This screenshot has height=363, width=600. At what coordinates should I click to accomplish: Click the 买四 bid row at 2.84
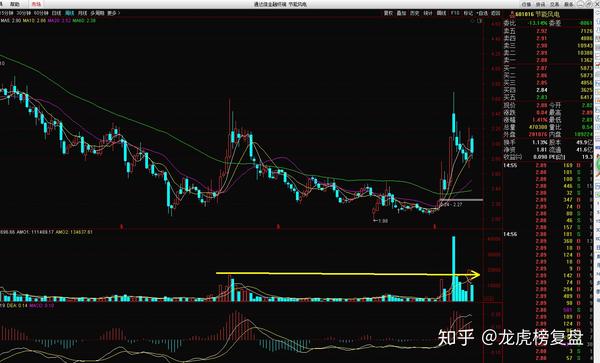[x=548, y=90]
